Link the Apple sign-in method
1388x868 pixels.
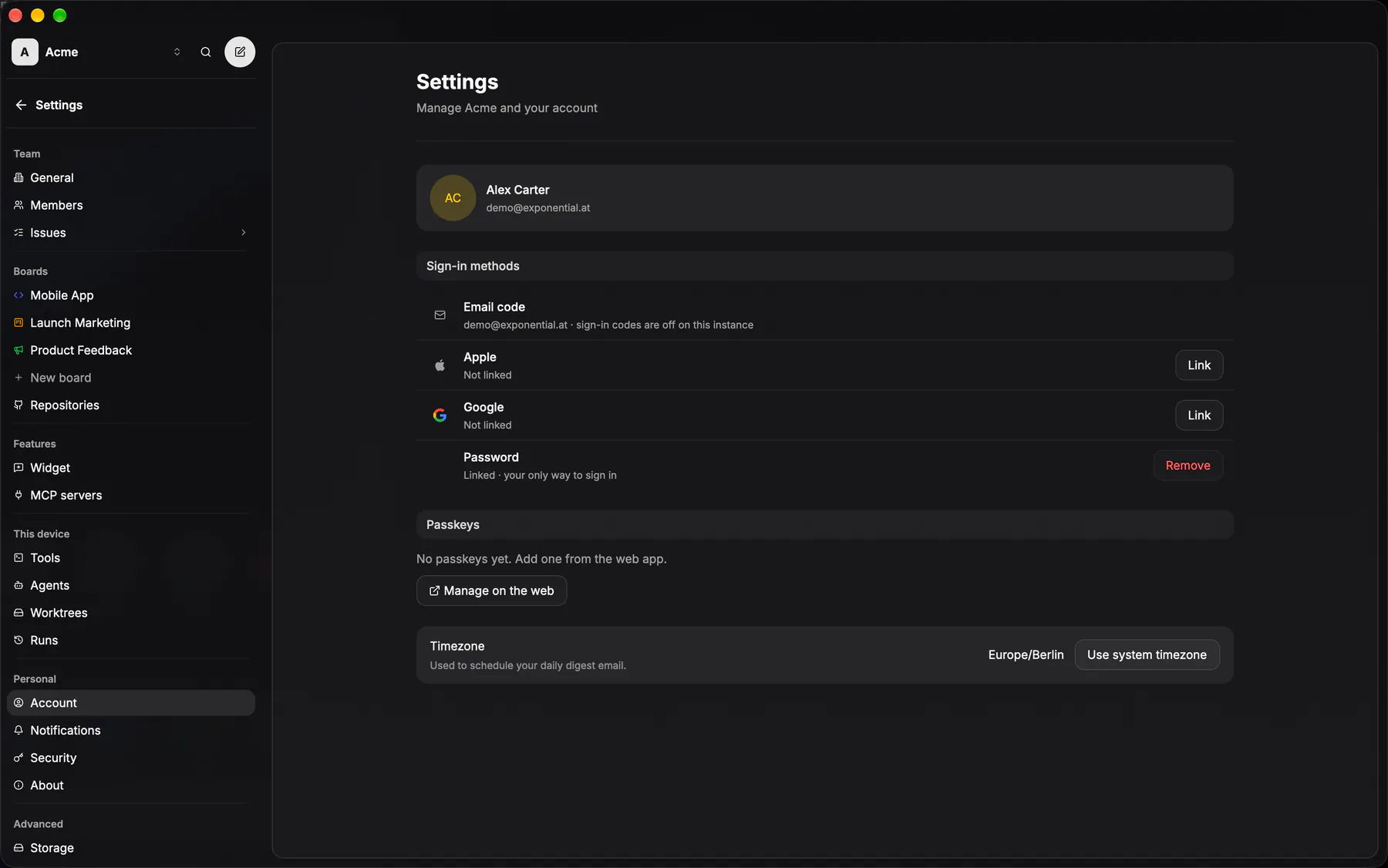1199,365
